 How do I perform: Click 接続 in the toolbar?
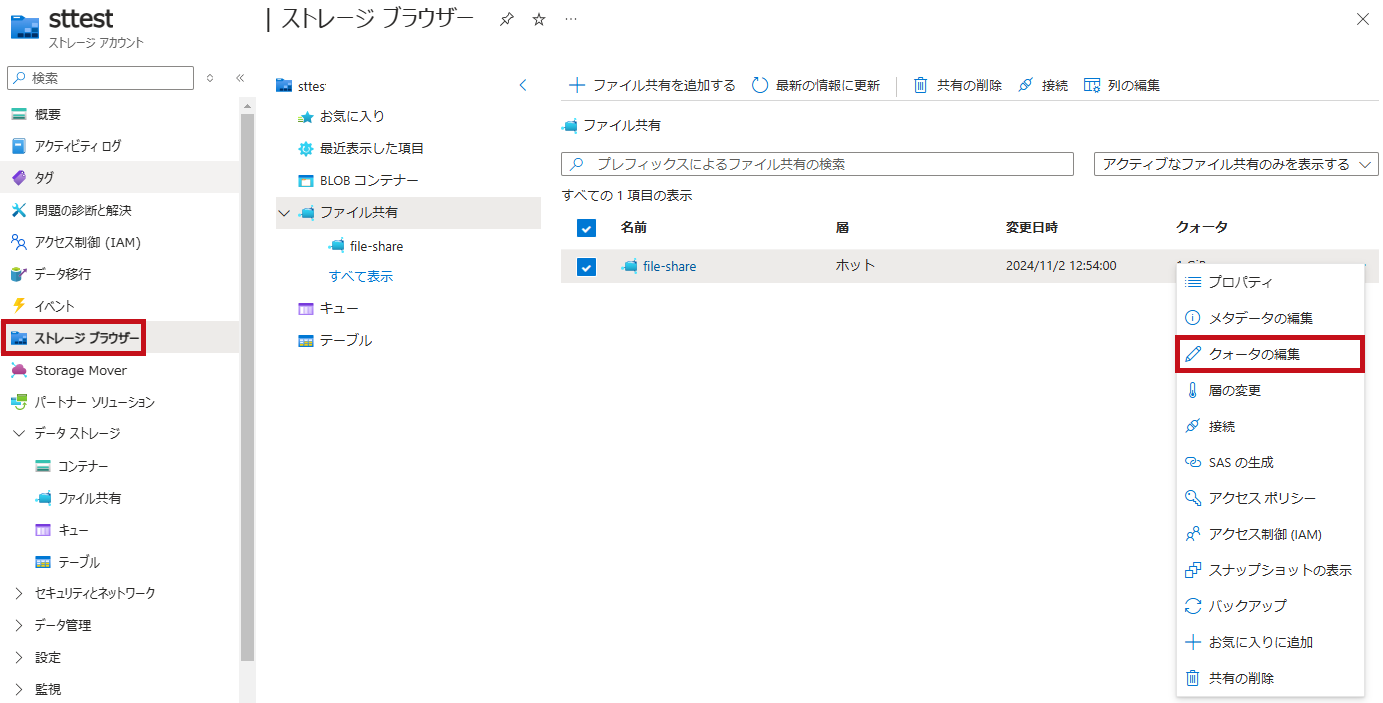[x=1043, y=85]
